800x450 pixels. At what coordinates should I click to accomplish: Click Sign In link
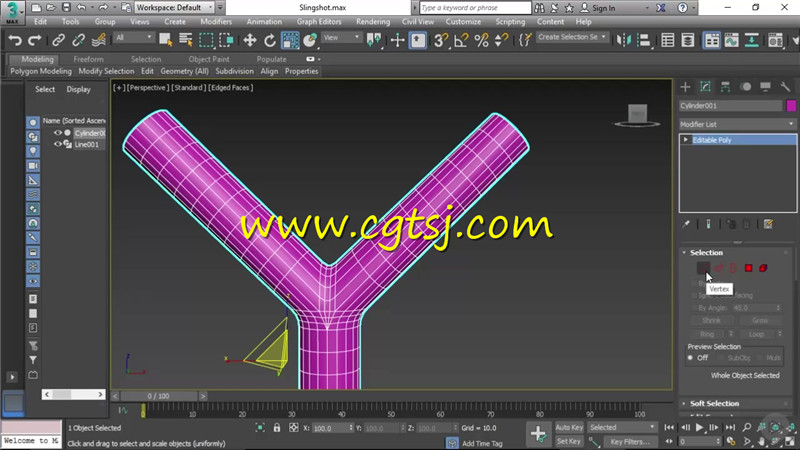click(x=598, y=8)
